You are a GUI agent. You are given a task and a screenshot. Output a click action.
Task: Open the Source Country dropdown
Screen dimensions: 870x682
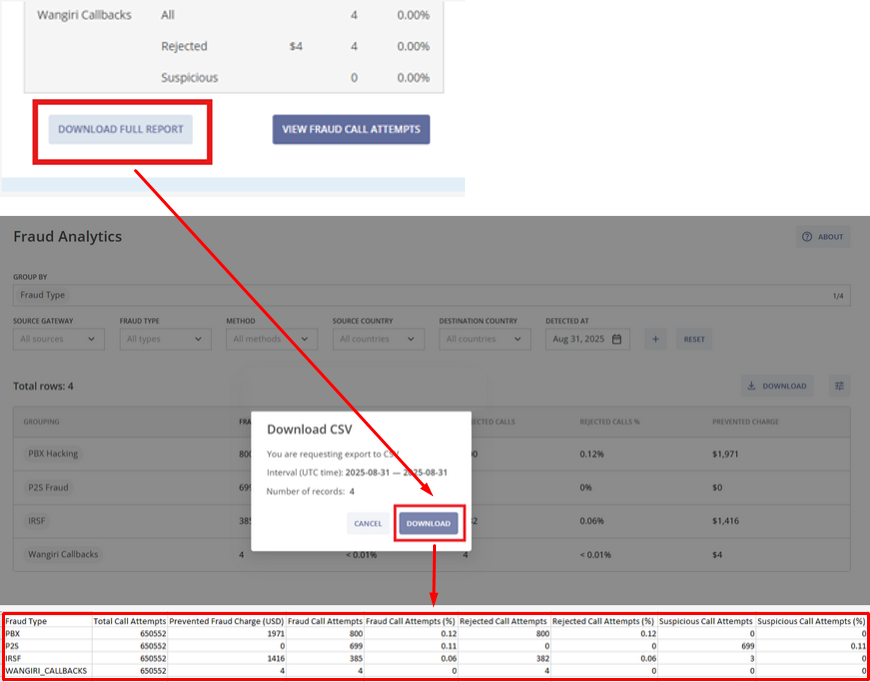(378, 339)
